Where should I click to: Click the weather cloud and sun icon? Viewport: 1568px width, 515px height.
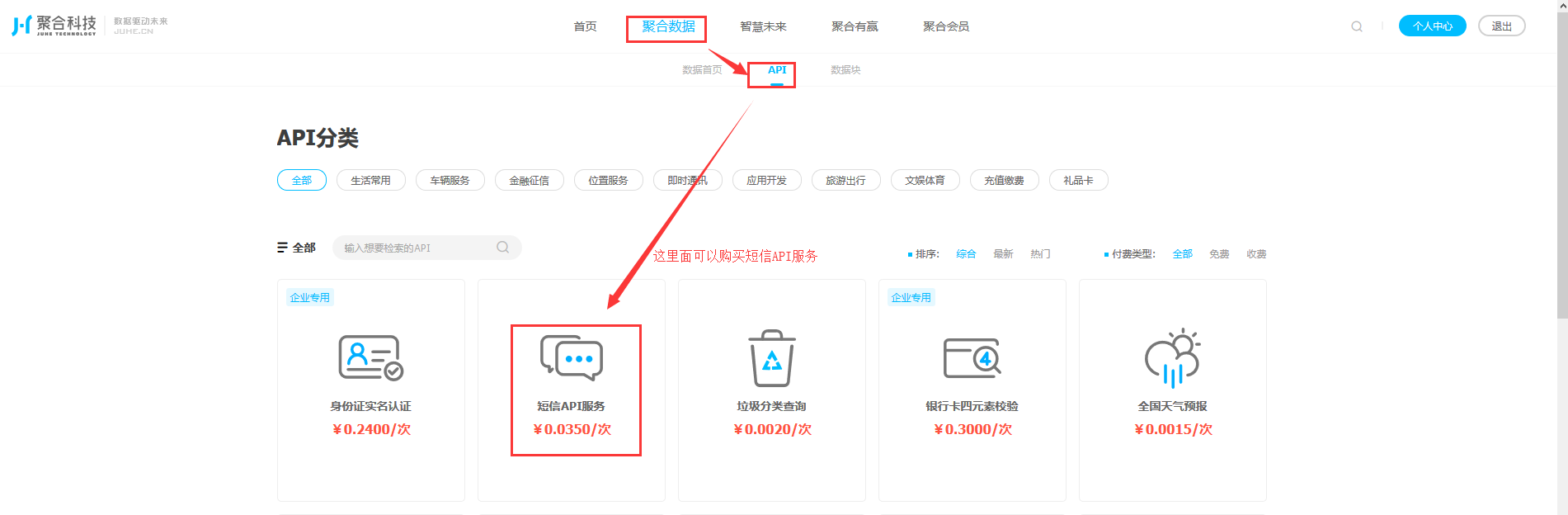pyautogui.click(x=1173, y=357)
